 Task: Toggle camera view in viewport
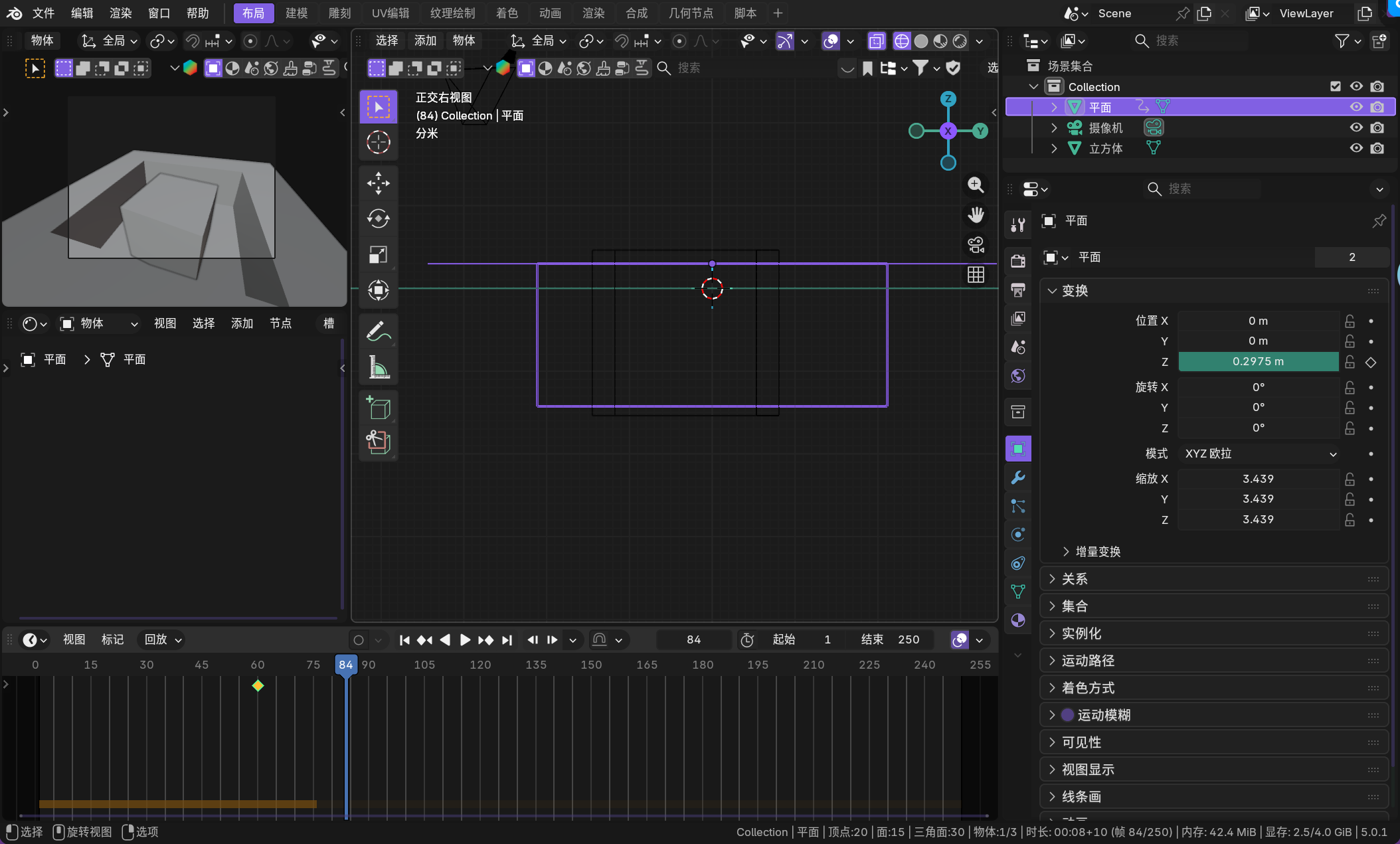coord(976,245)
